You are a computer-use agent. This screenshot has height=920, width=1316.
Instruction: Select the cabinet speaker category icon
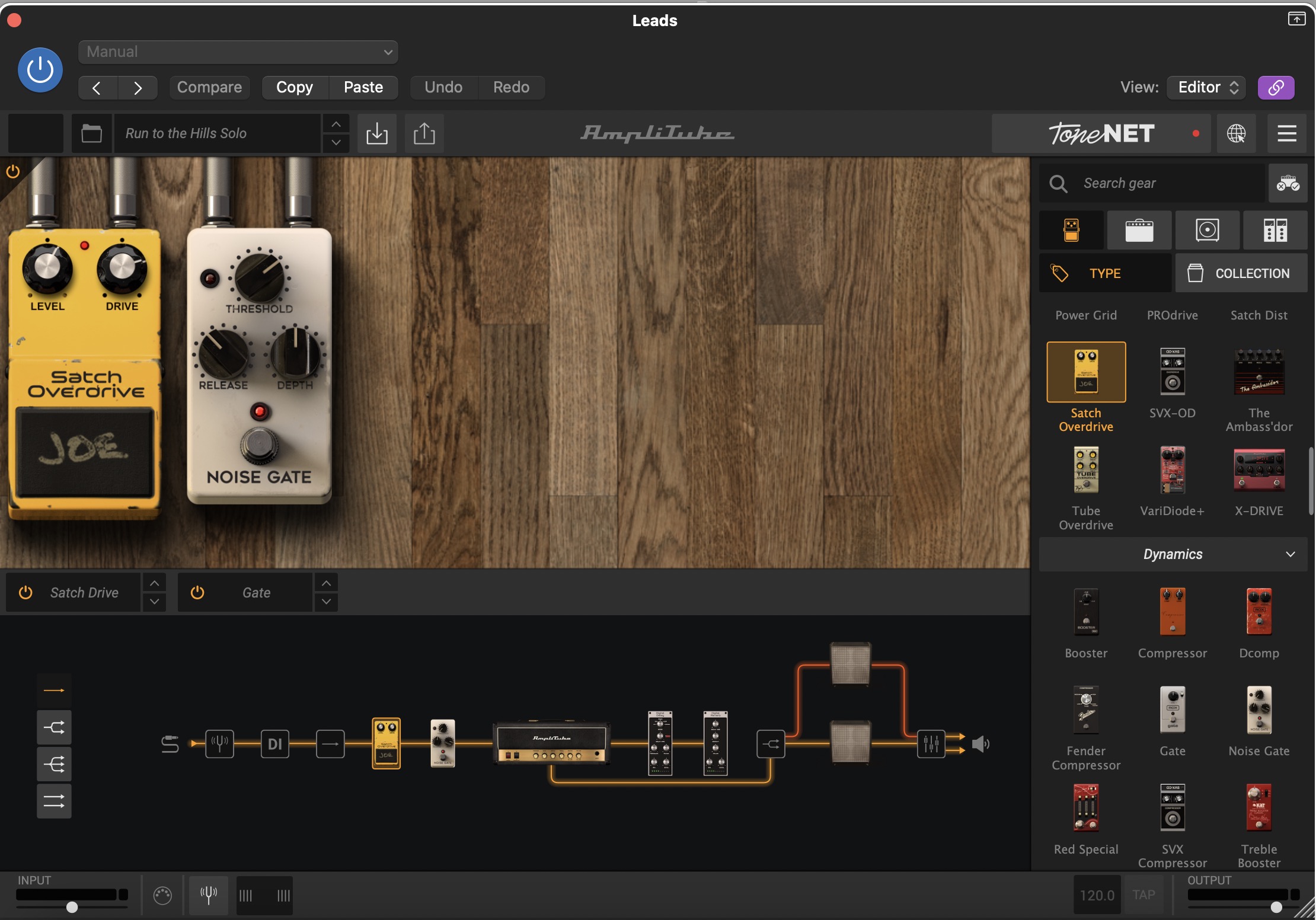pyautogui.click(x=1207, y=230)
